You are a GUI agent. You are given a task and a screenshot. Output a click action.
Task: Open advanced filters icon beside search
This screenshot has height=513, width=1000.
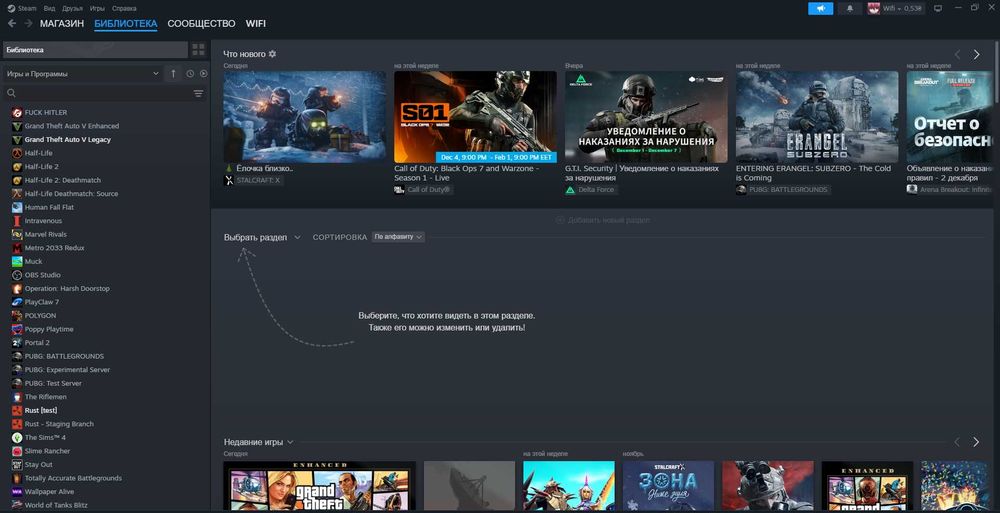click(198, 93)
